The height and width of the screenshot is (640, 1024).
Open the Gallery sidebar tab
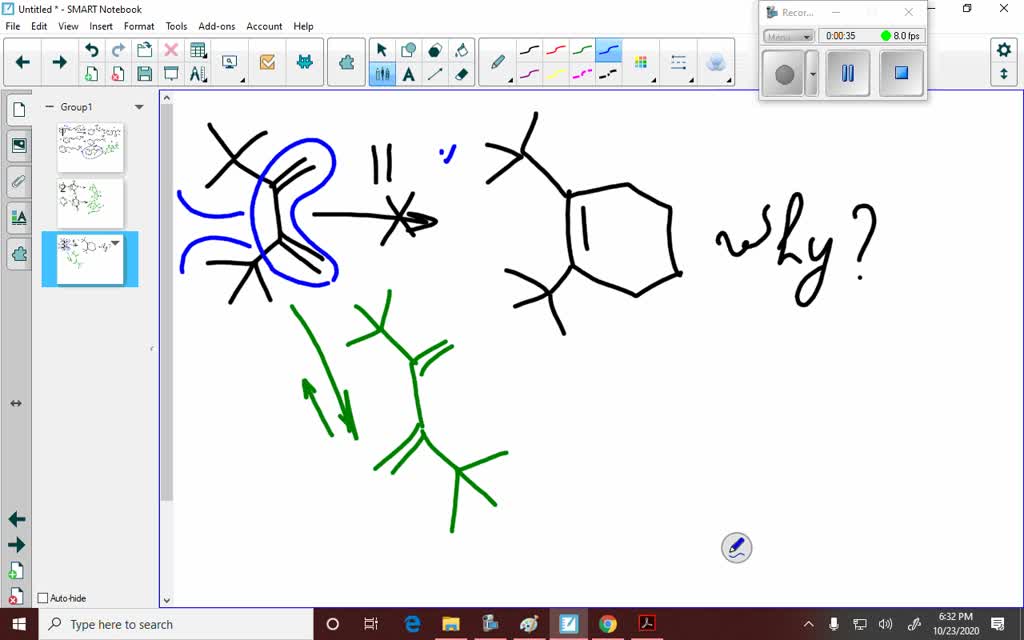point(19,144)
